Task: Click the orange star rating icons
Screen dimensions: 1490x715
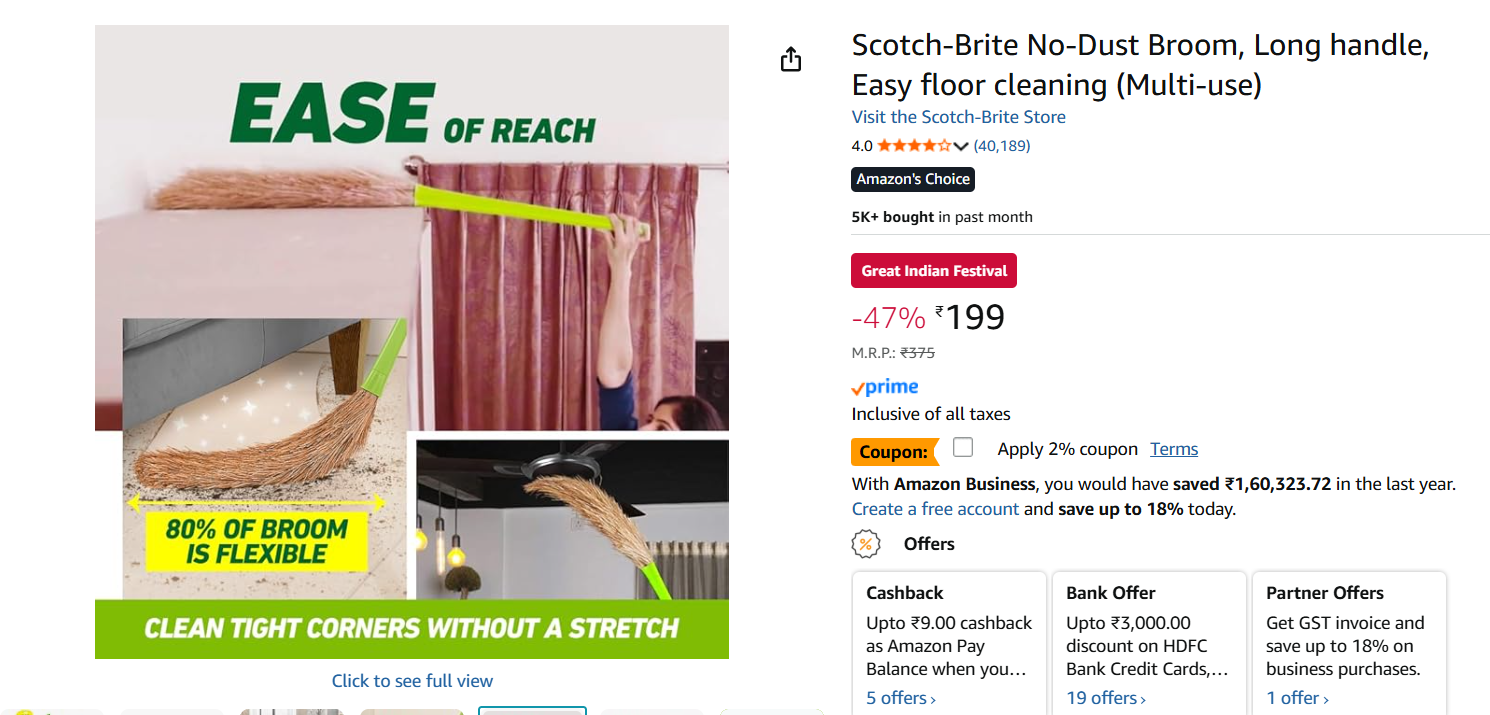Action: (x=913, y=146)
